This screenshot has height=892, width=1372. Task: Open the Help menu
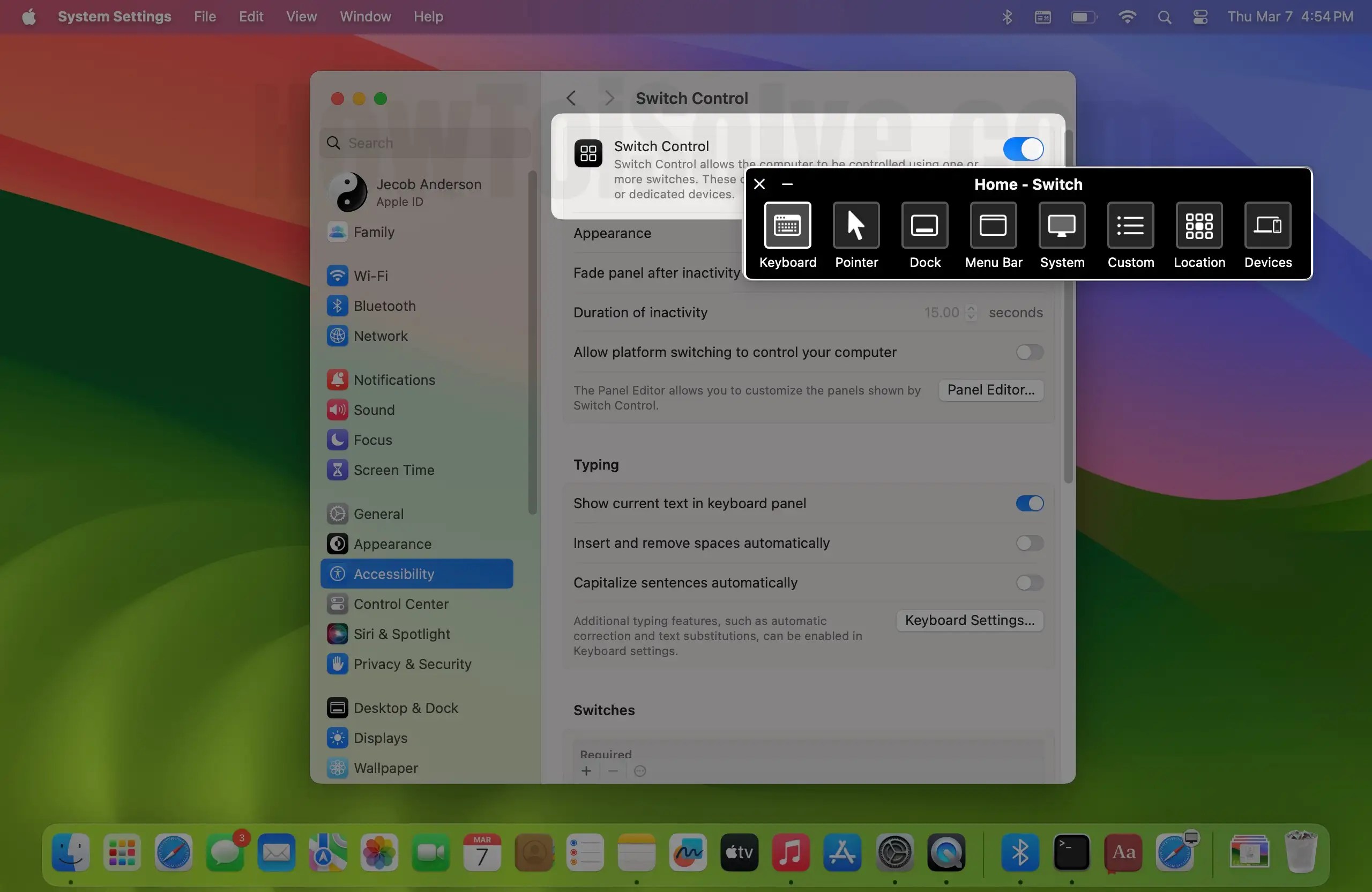[428, 16]
